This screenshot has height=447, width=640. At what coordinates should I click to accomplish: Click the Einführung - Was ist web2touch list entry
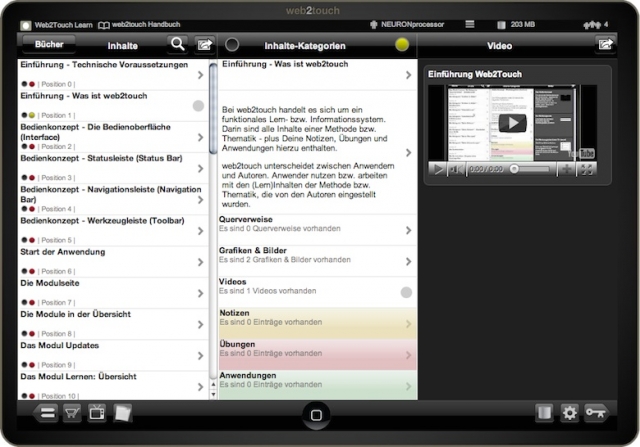[x=113, y=106]
